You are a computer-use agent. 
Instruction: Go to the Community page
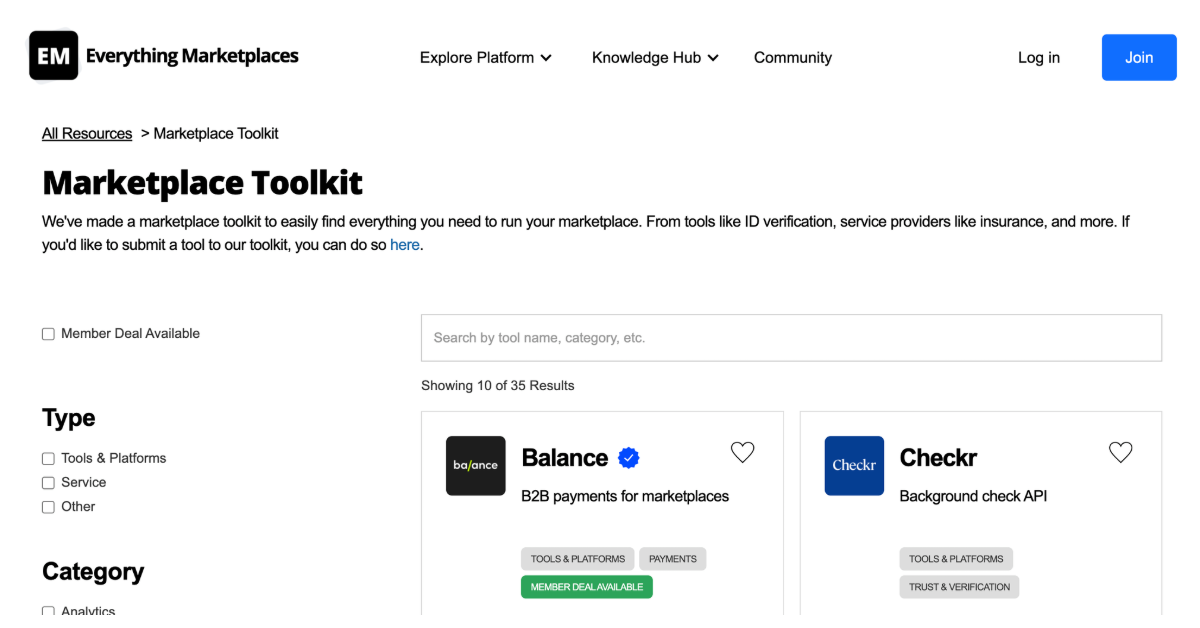[x=793, y=57]
